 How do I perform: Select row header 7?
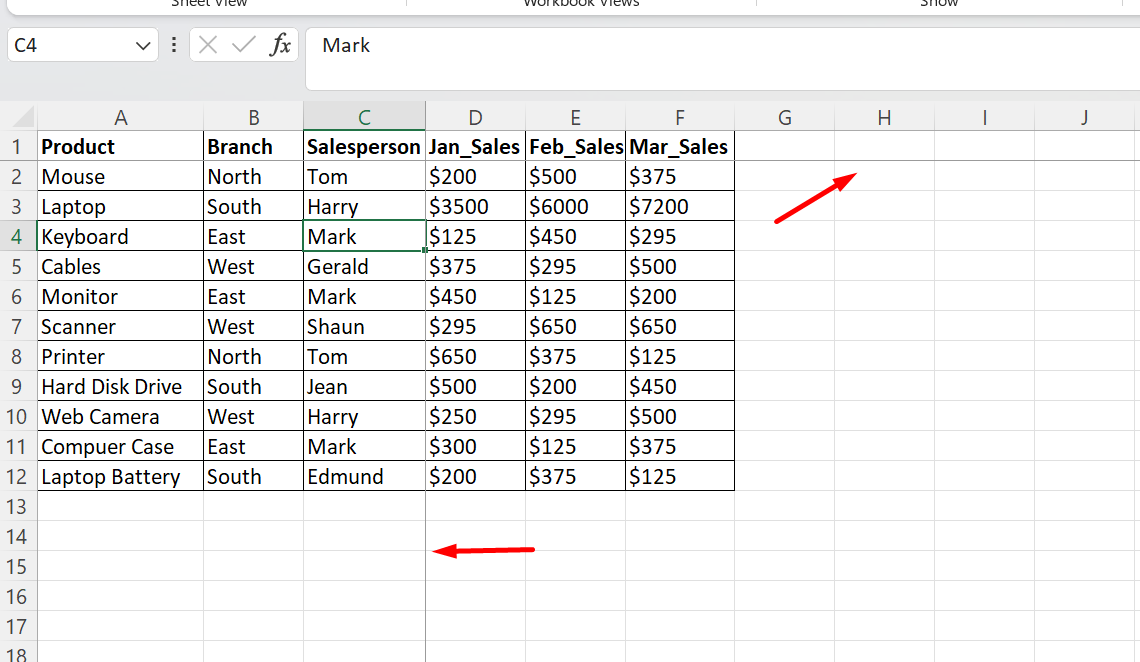click(17, 326)
